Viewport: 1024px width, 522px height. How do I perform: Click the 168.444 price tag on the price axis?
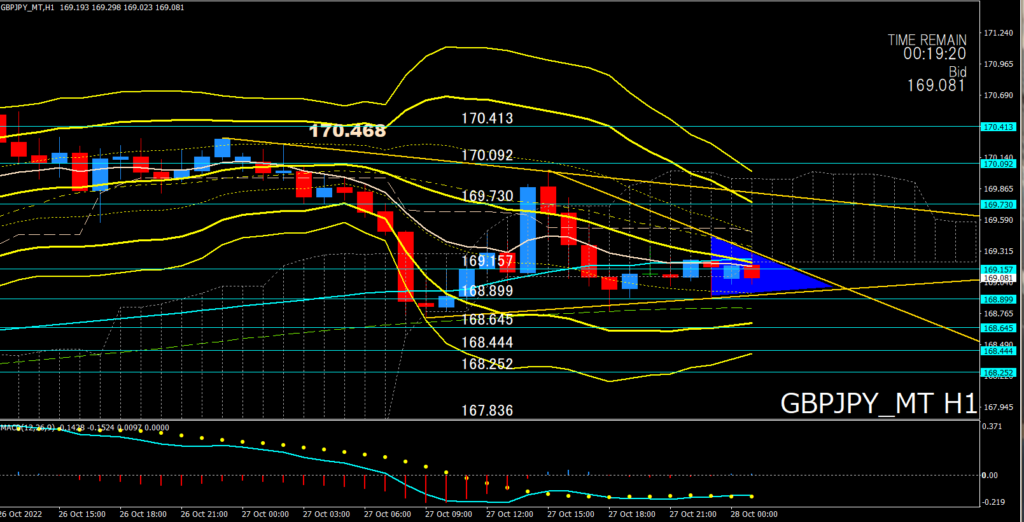pyautogui.click(x=998, y=350)
